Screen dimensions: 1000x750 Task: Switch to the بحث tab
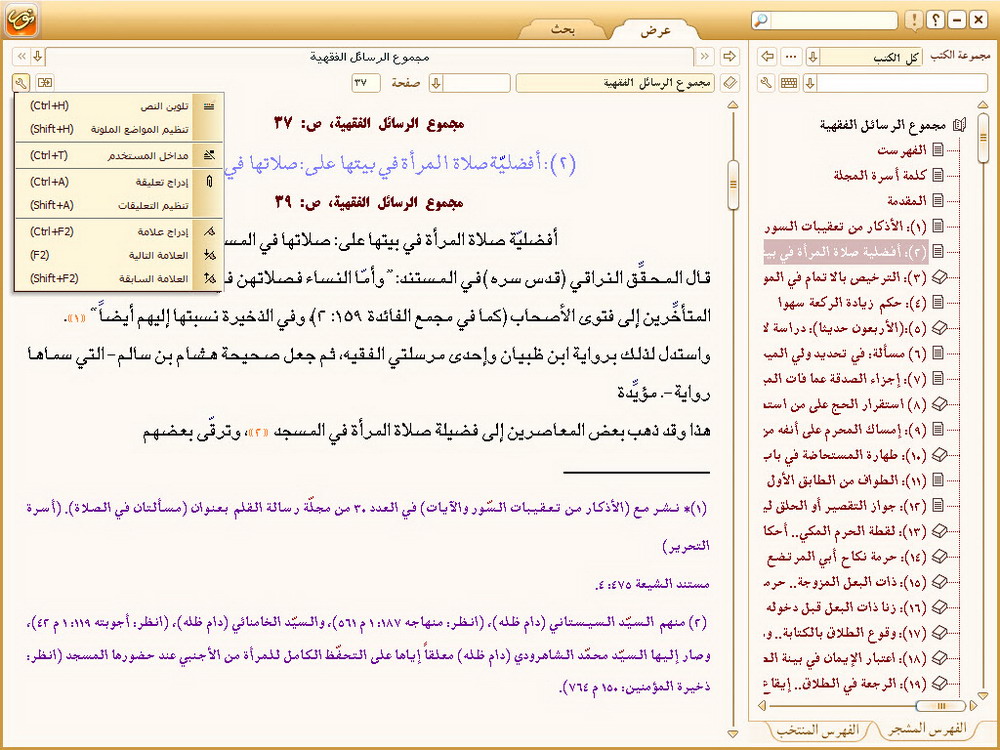(x=562, y=29)
